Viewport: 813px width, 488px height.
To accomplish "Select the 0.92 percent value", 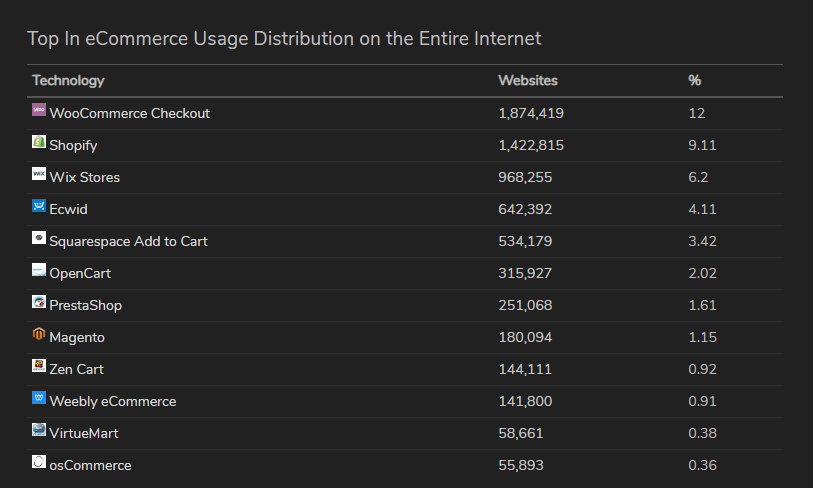I will (x=702, y=369).
